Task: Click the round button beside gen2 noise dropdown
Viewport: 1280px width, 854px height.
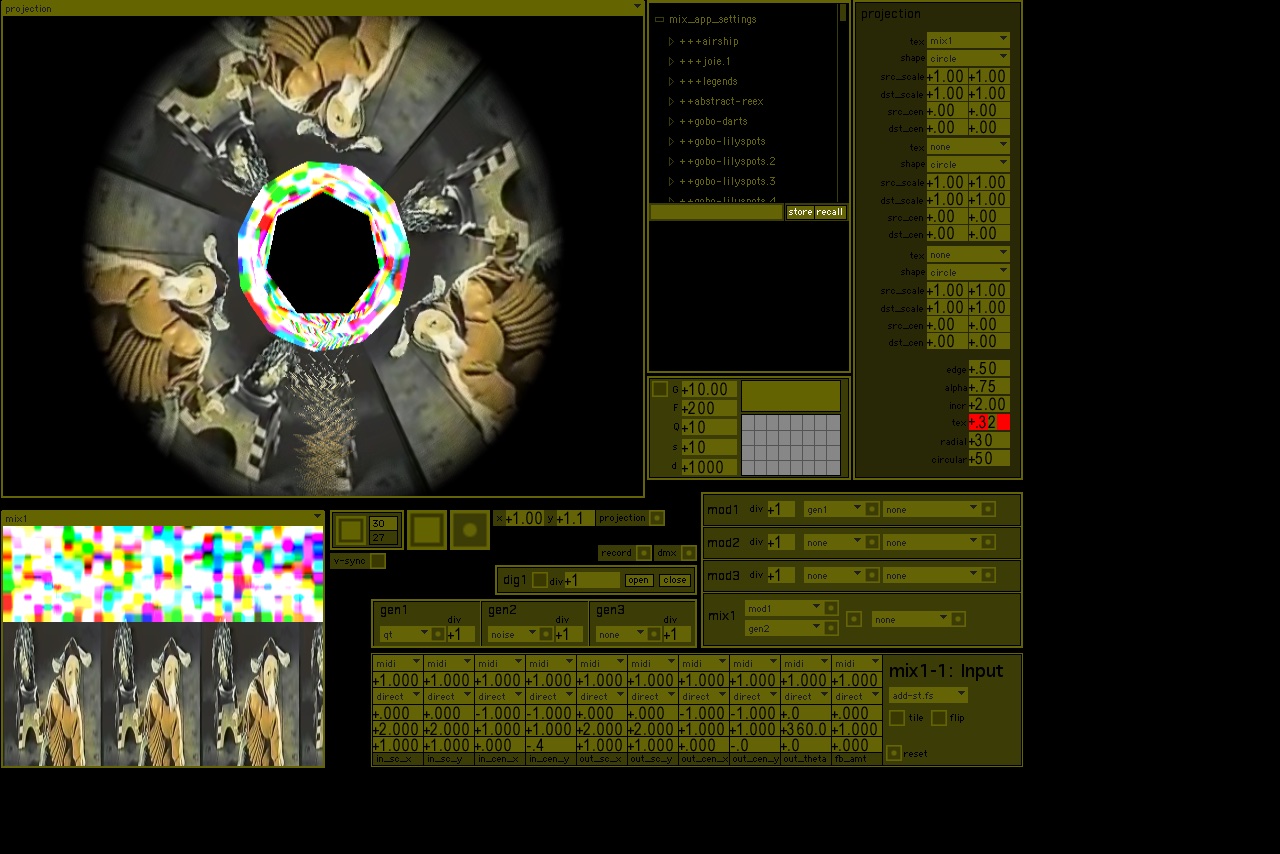Action: [546, 634]
